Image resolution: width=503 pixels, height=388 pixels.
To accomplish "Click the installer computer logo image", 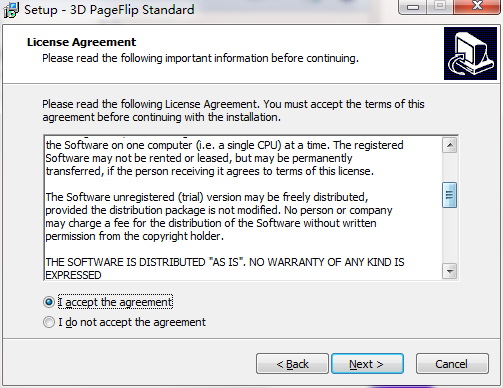I will pos(470,54).
